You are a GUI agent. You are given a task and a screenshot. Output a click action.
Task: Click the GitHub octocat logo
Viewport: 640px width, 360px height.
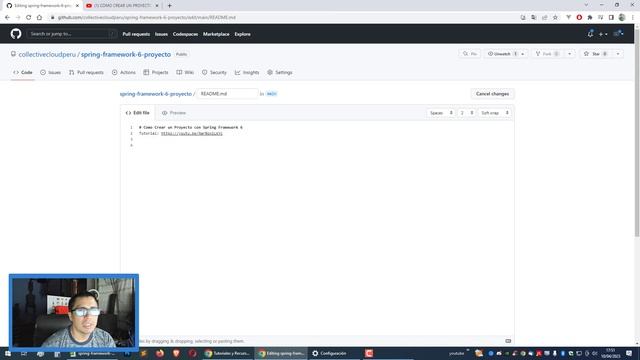(16, 34)
